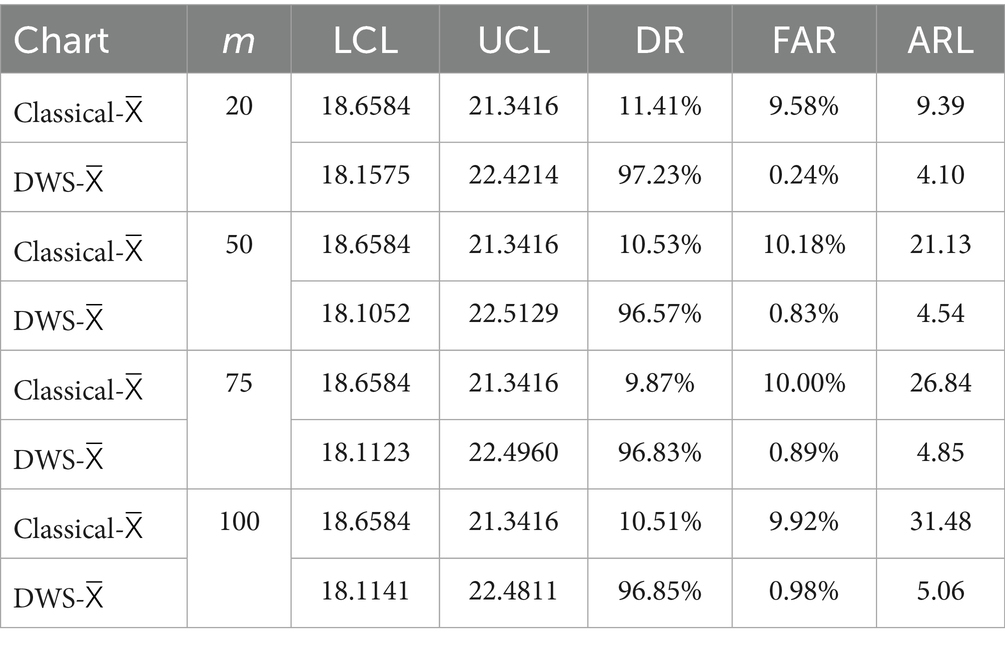This screenshot has width=1005, height=646.
Task: Click the UCL column header
Action: point(513,40)
